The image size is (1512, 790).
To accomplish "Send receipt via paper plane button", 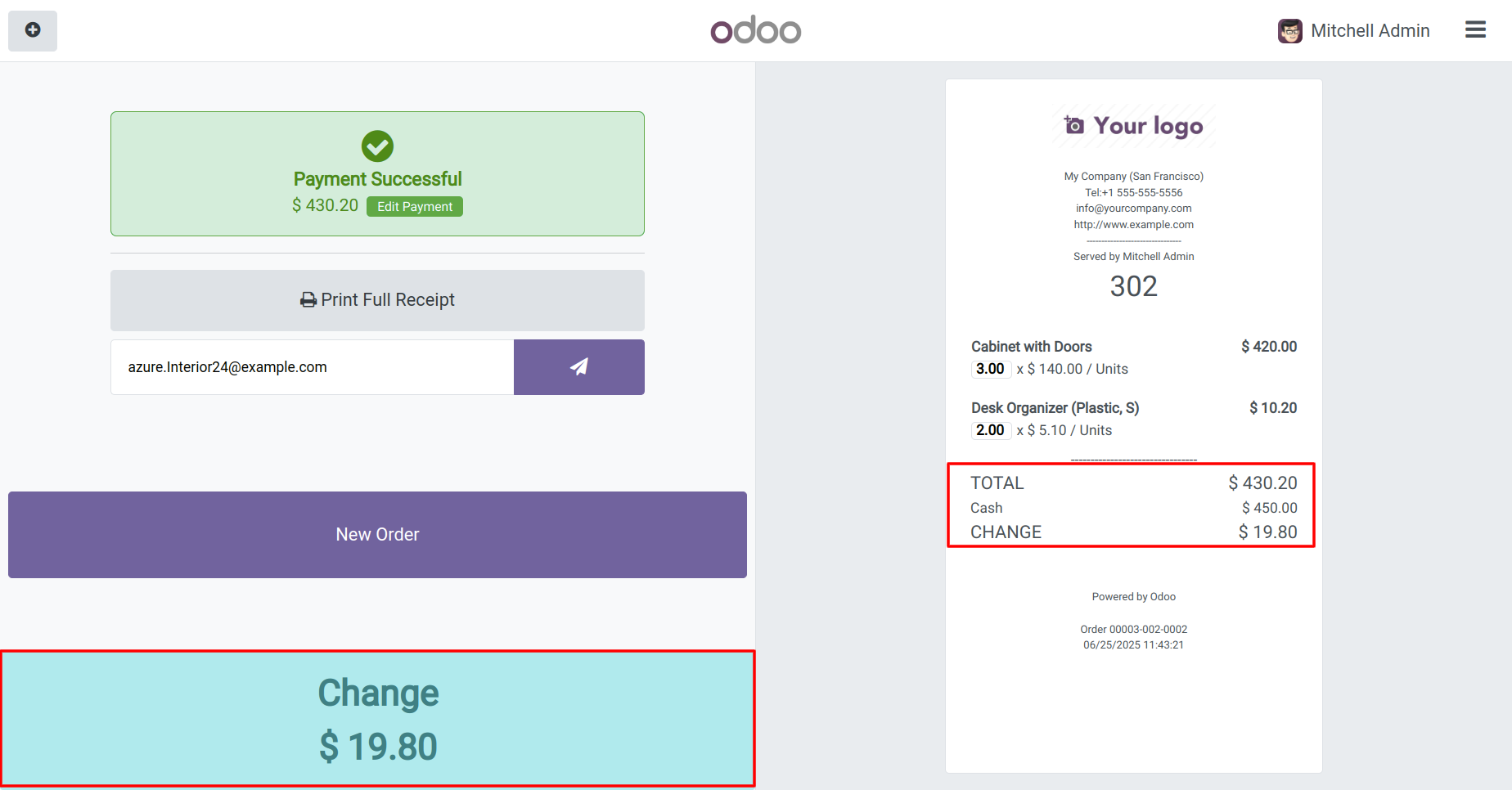I will coord(578,367).
